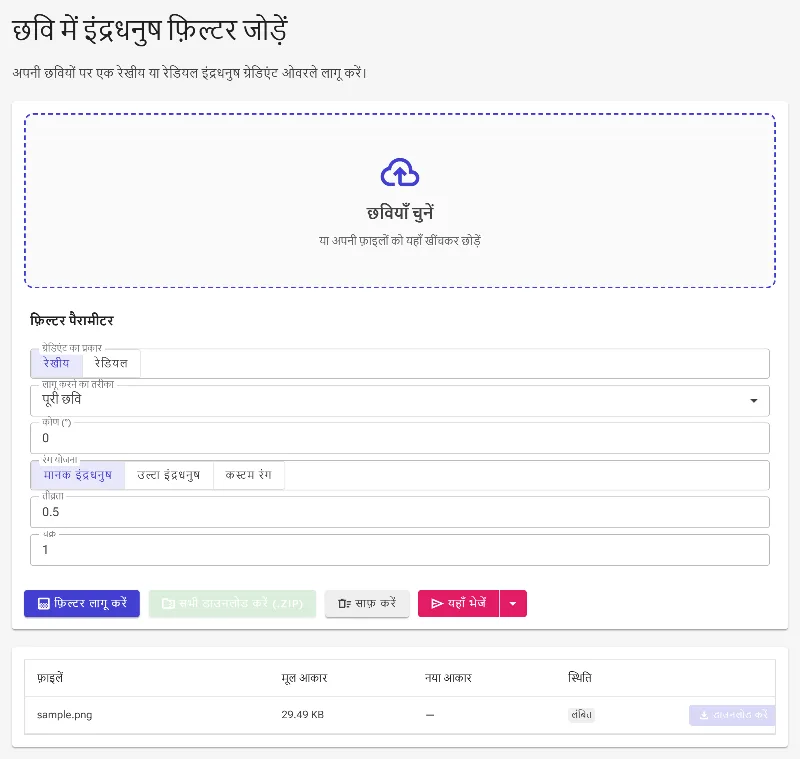The image size is (800, 759).
Task: Click the 'लंबित' status badge
Action: pyautogui.click(x=581, y=715)
